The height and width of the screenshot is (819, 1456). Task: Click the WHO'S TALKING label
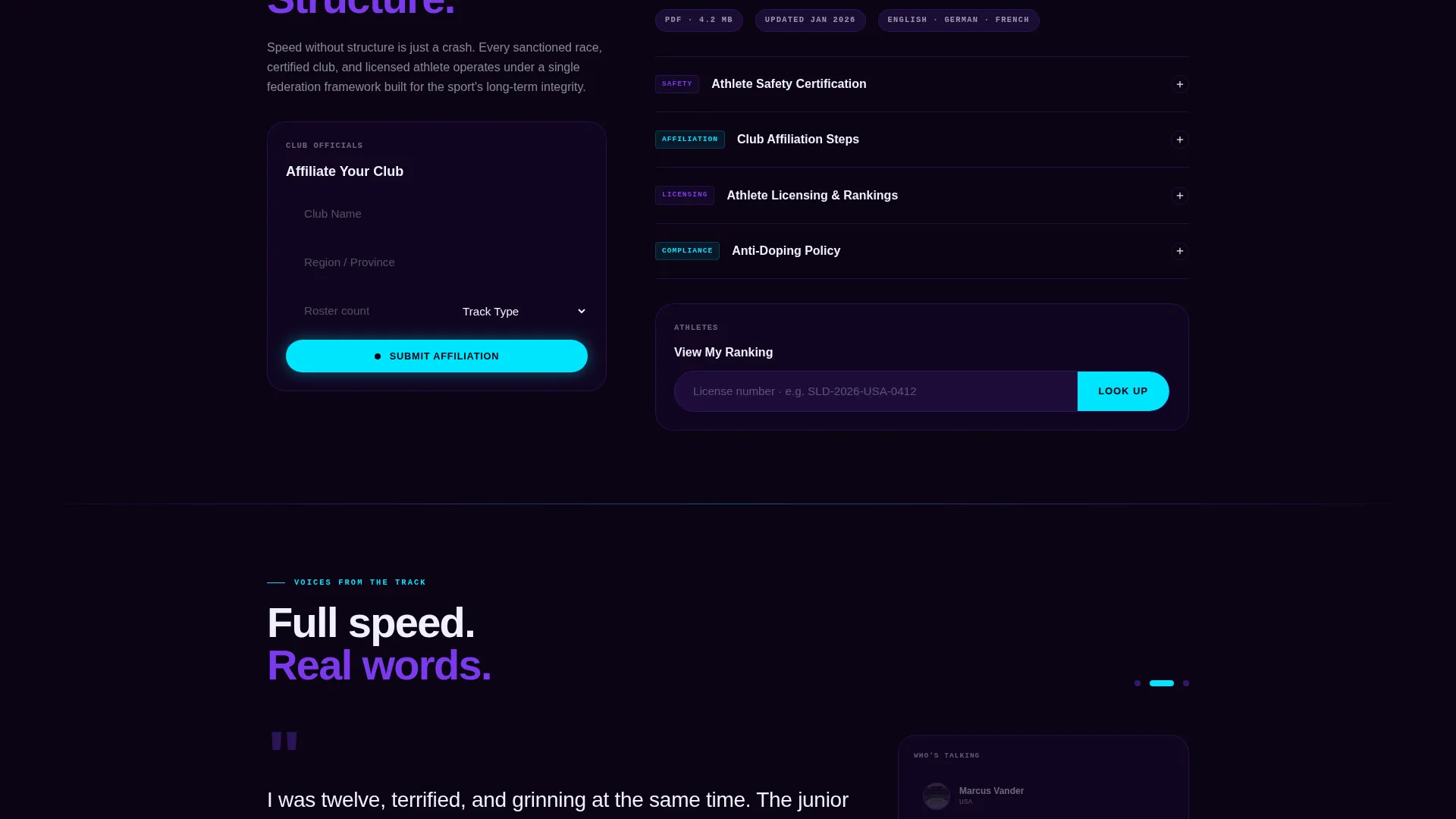tap(946, 756)
